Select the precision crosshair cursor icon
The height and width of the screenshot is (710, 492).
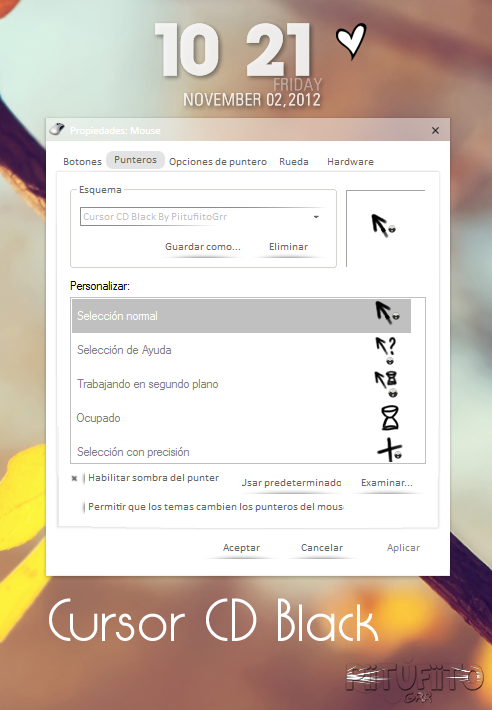click(x=390, y=449)
